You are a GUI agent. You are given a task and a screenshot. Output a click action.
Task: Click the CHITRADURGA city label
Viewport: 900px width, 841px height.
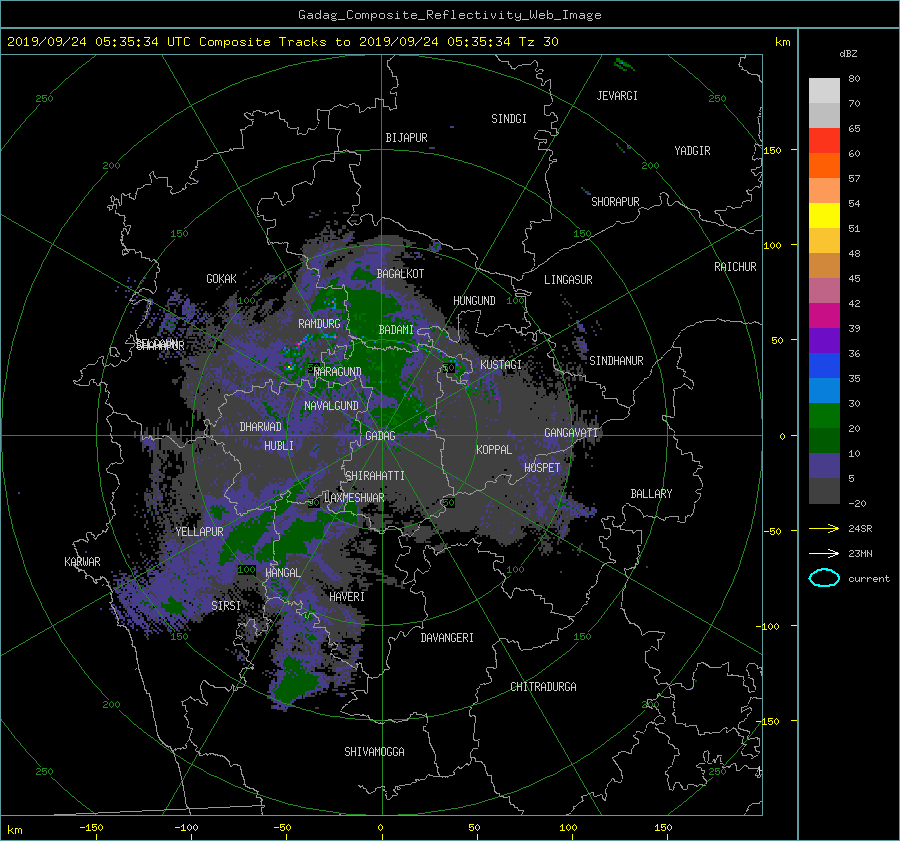[x=543, y=686]
